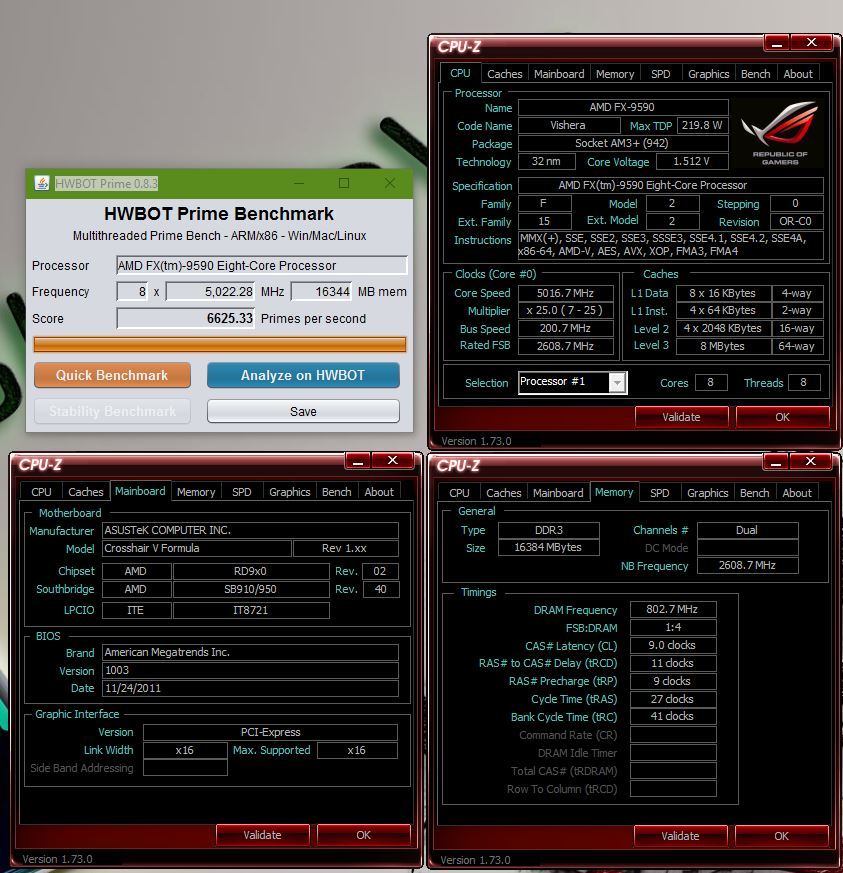The image size is (843, 873).
Task: Select Mainboard tab in Memory CPU-Z window
Action: coord(558,493)
